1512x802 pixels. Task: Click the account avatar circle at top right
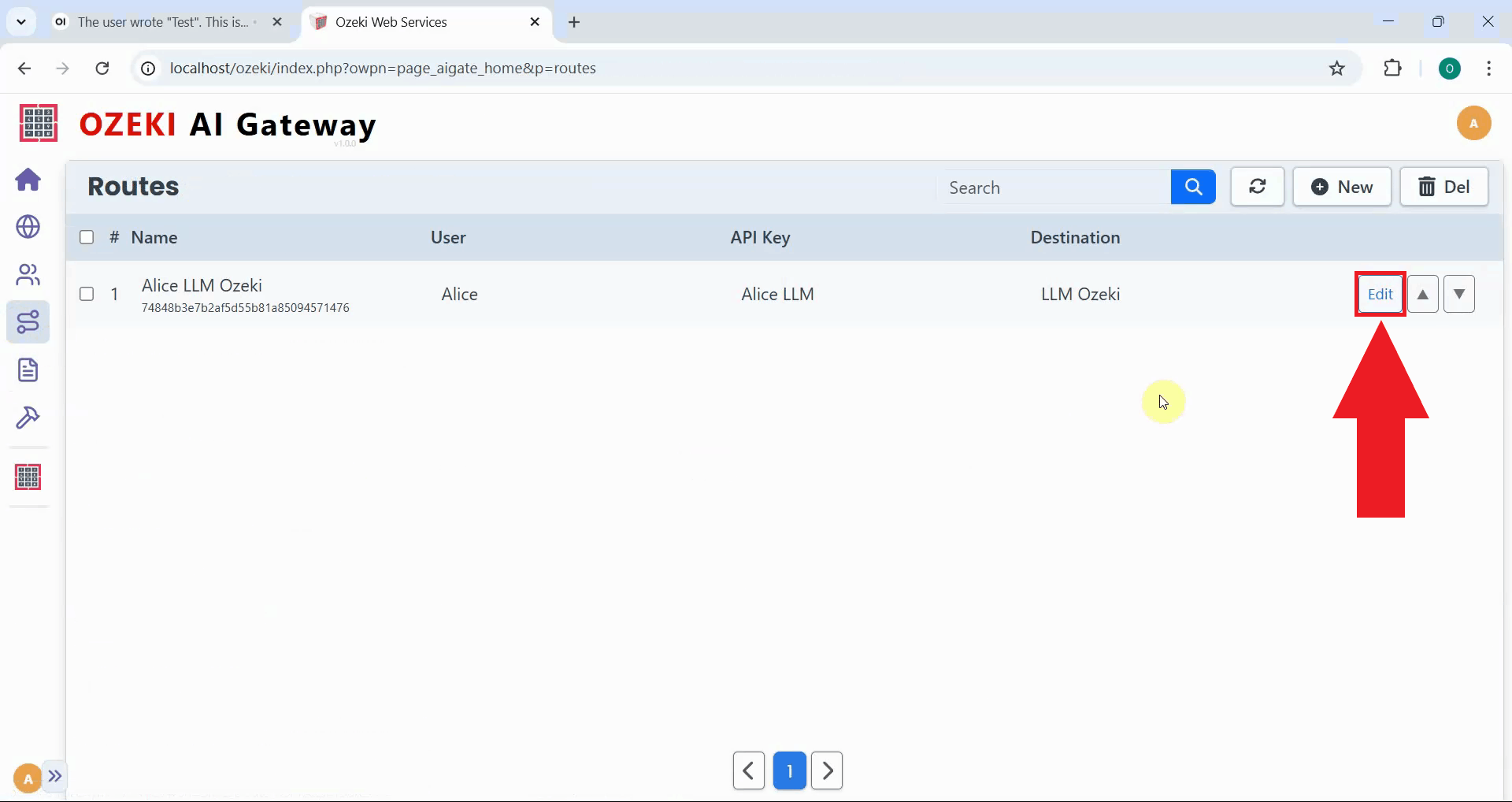pos(1474,123)
